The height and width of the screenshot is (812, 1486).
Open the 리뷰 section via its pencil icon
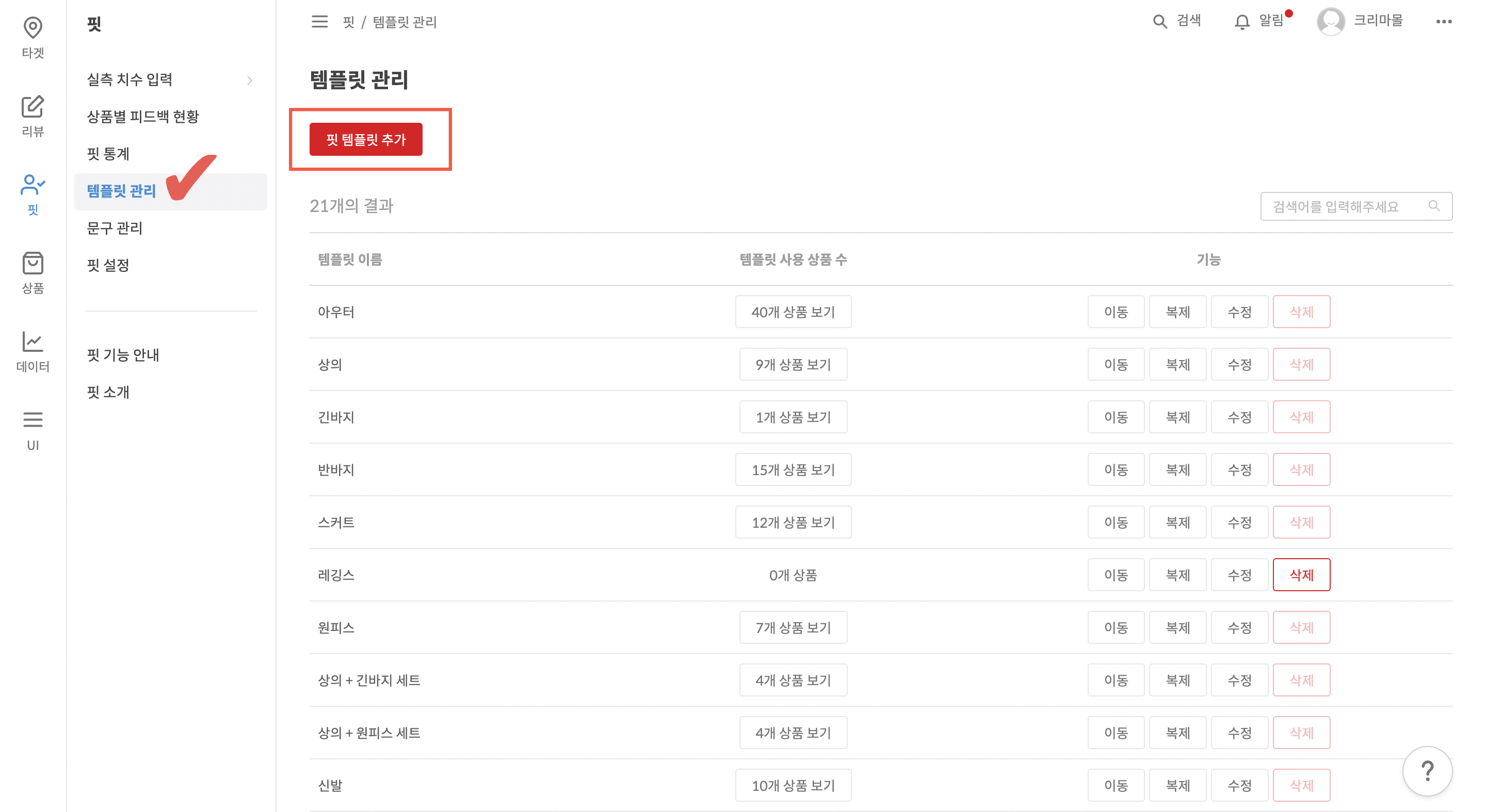pyautogui.click(x=33, y=107)
